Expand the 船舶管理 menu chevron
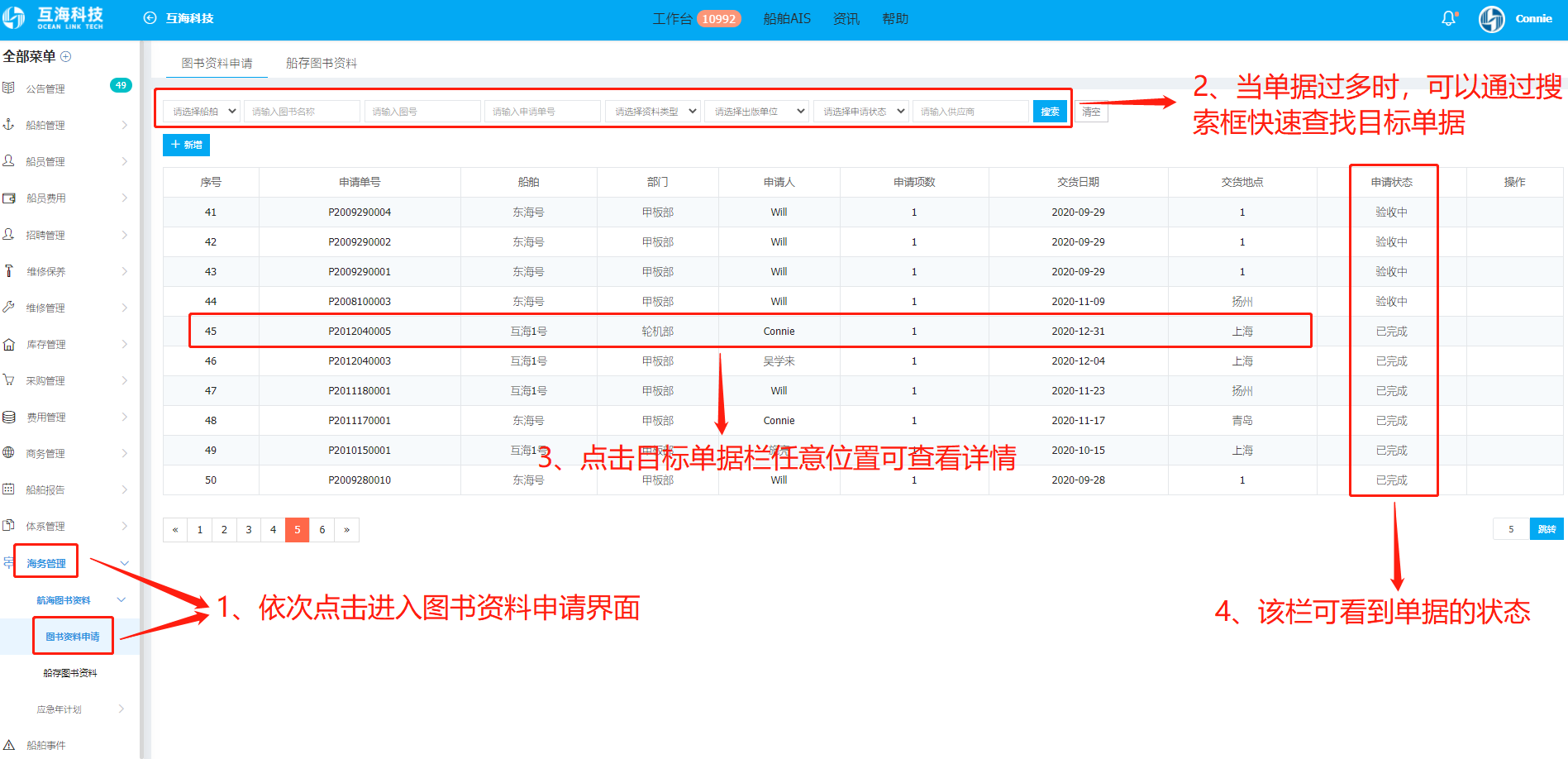Viewport: 1568px width, 759px height. [x=124, y=125]
